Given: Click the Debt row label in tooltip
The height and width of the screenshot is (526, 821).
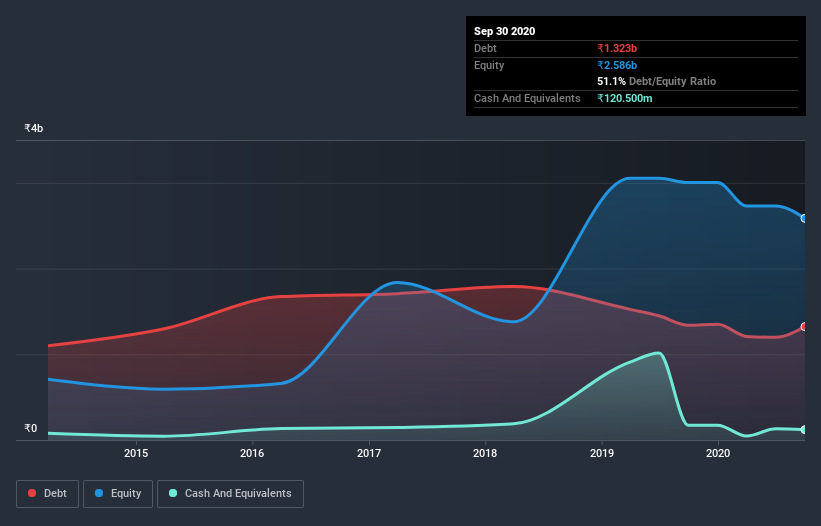Looking at the screenshot, I should click(485, 48).
